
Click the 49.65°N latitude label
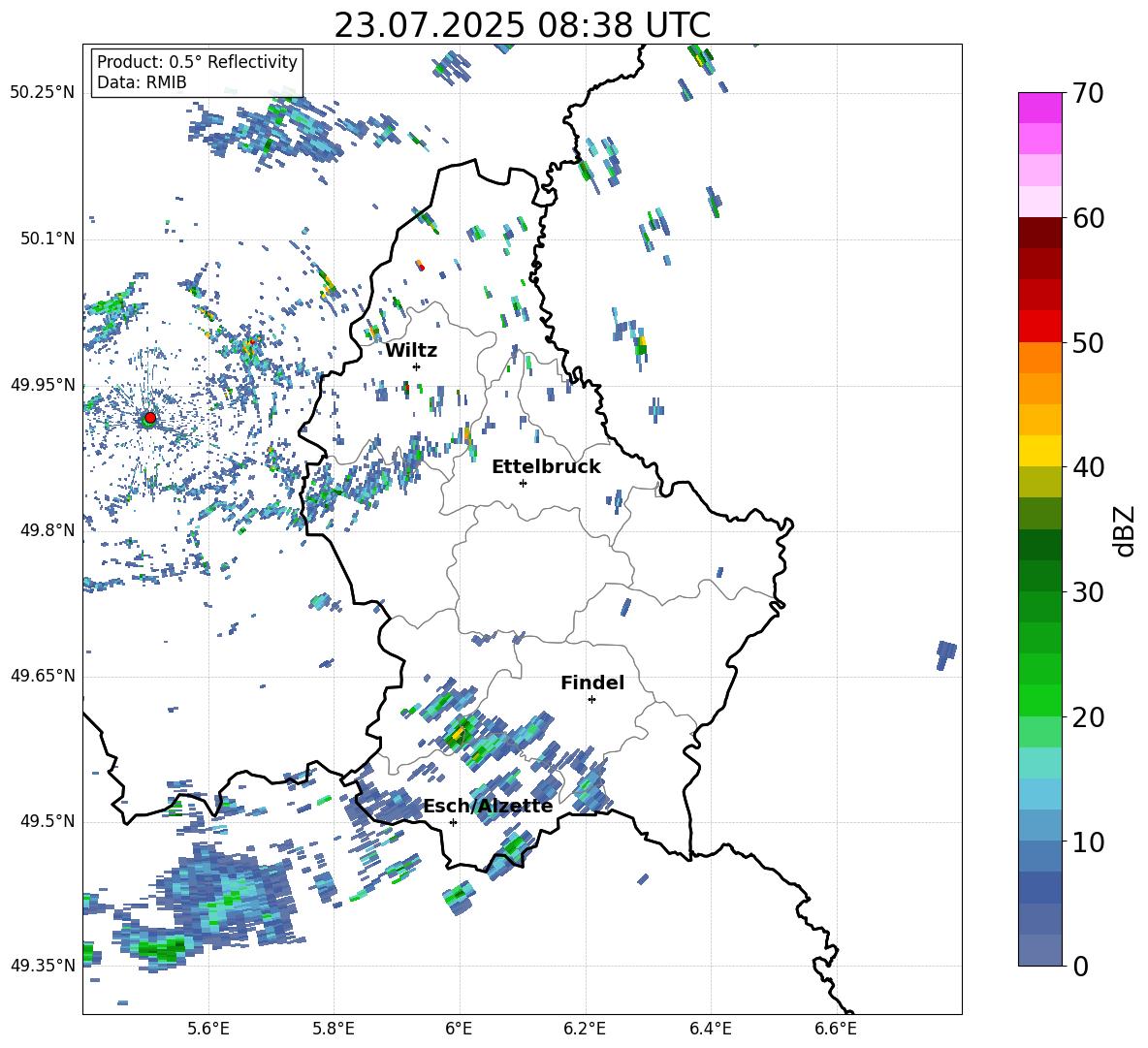point(43,676)
